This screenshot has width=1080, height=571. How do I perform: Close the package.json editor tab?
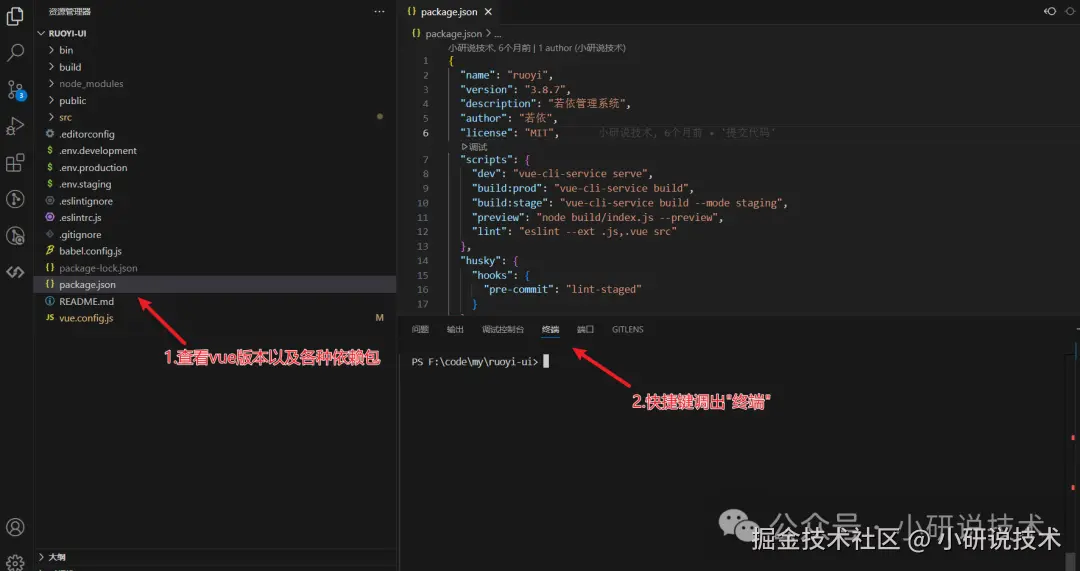(488, 12)
